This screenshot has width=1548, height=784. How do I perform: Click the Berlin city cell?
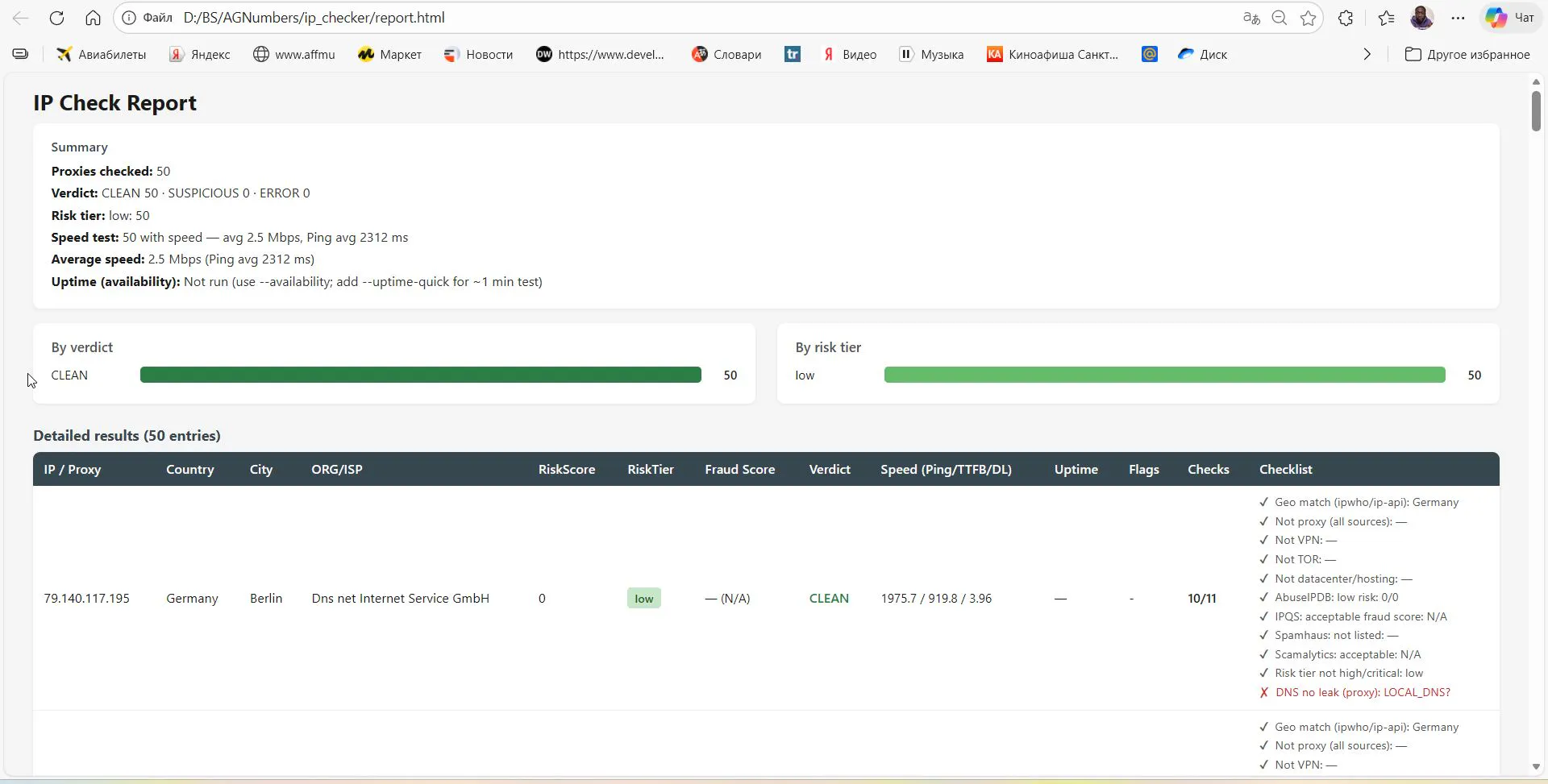tap(266, 598)
